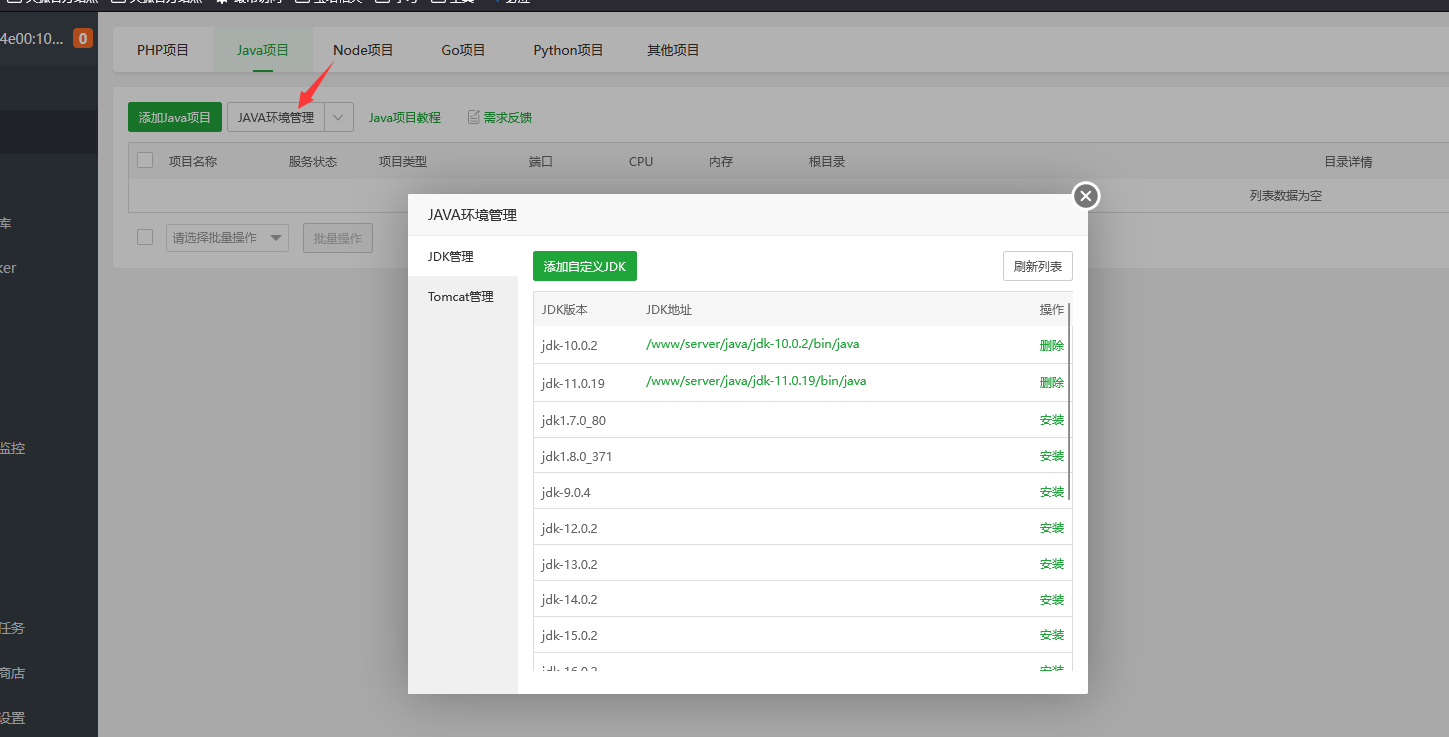This screenshot has width=1449, height=737.
Task: Click JDK地址 column header in dialog
Action: coord(669,310)
